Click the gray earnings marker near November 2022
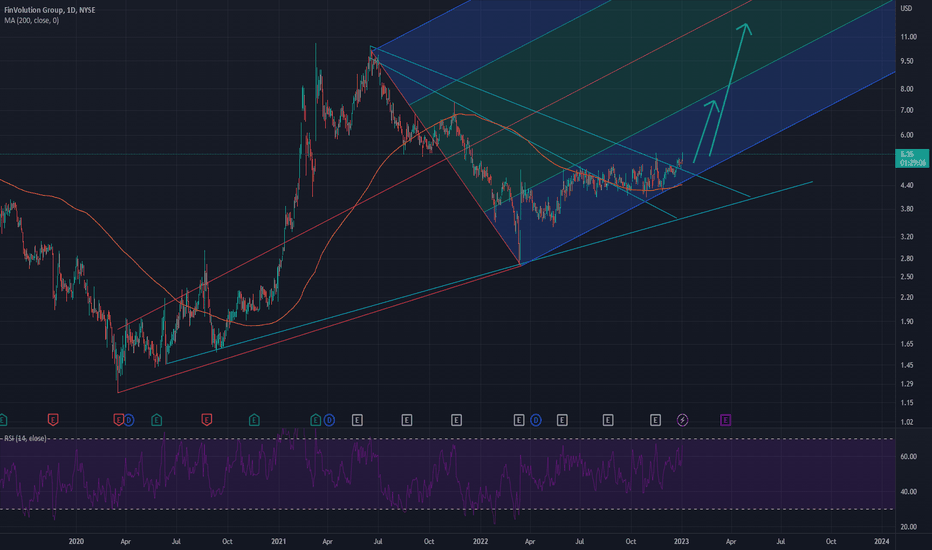This screenshot has height=550, width=932. [655, 420]
